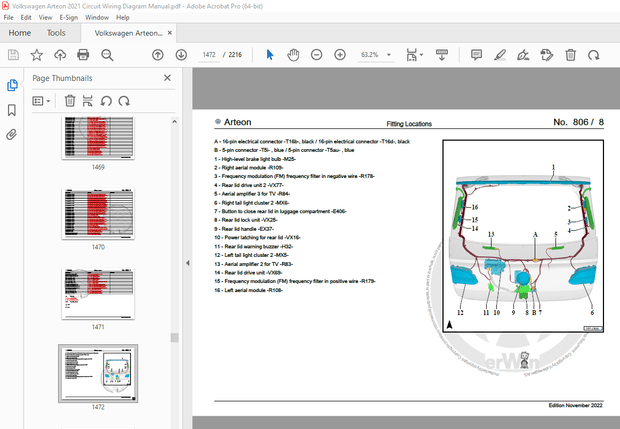620x429 pixels.
Task: Click the Stamp tool icon
Action: (x=546, y=55)
